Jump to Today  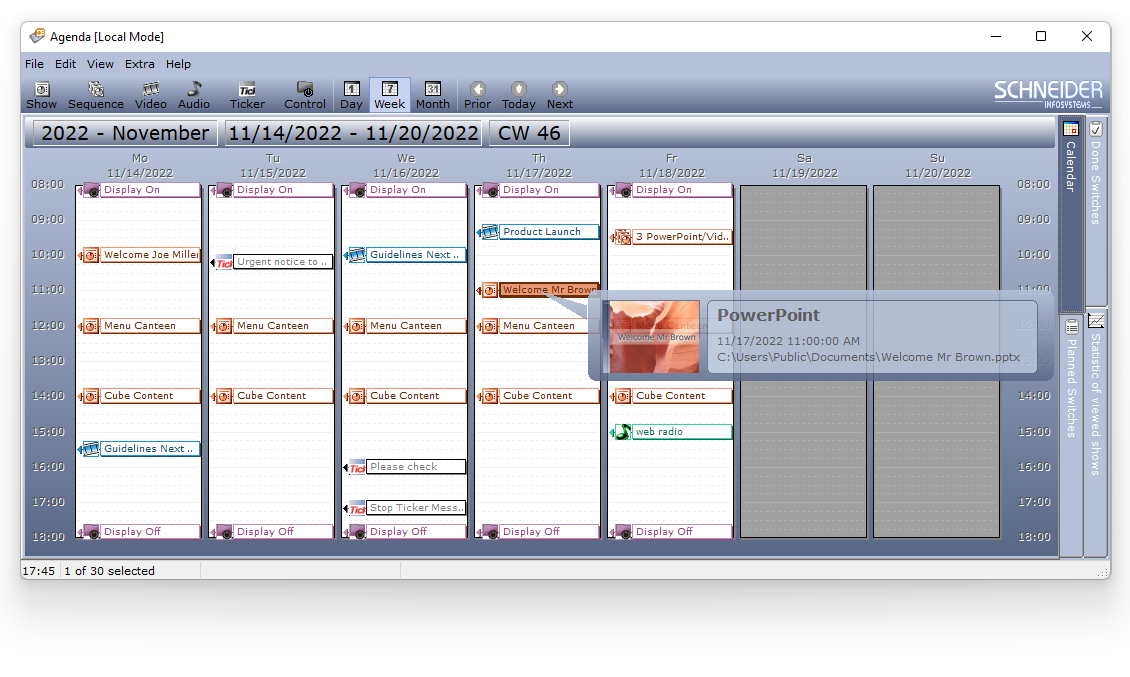tap(518, 95)
